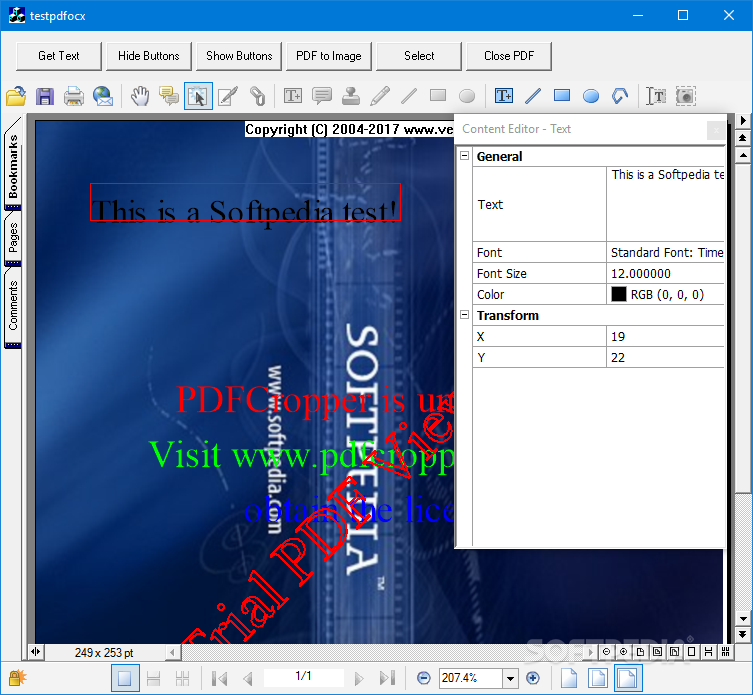Go to the next page

[x=358, y=678]
